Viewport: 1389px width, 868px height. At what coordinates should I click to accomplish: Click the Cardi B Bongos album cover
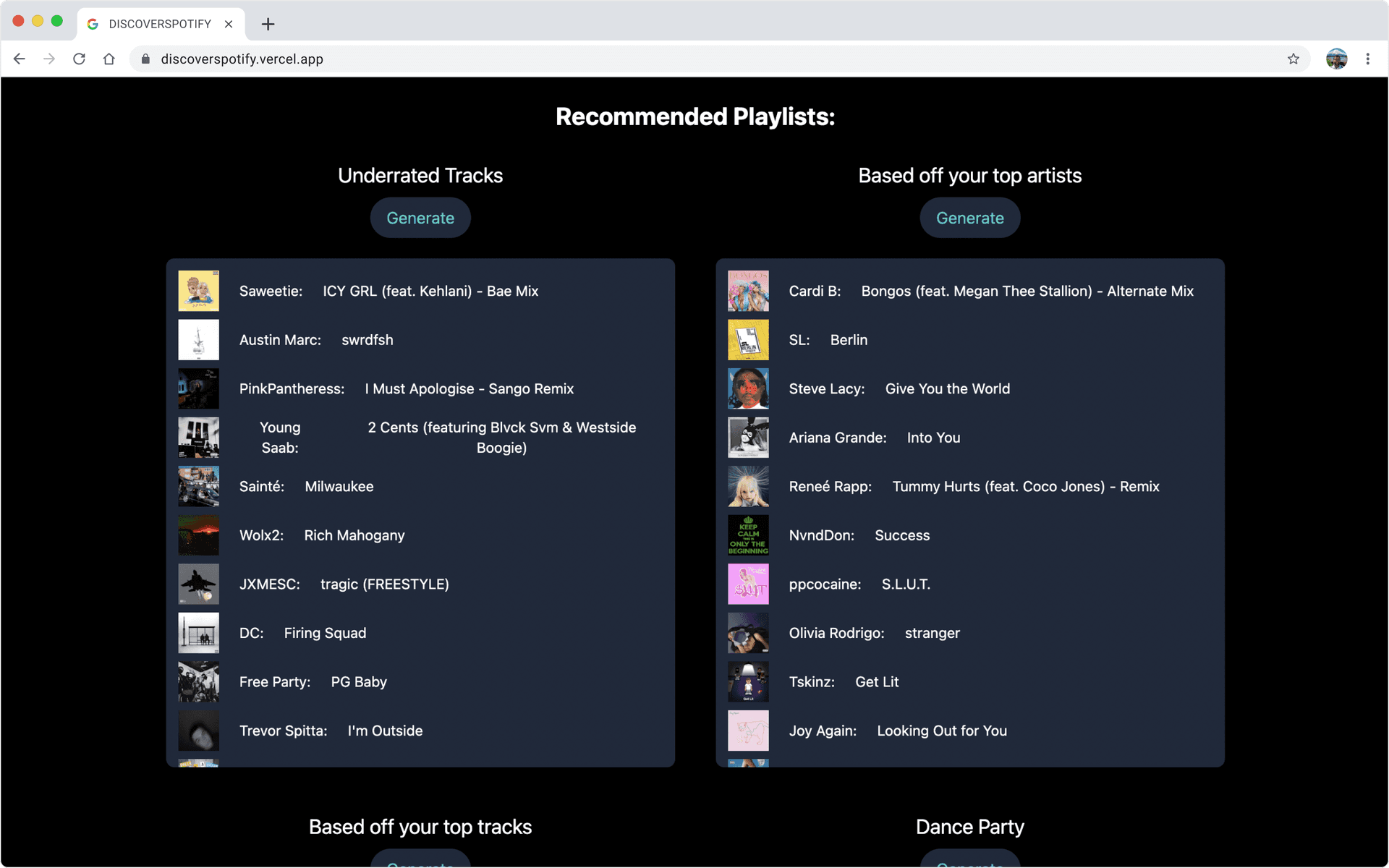748,291
